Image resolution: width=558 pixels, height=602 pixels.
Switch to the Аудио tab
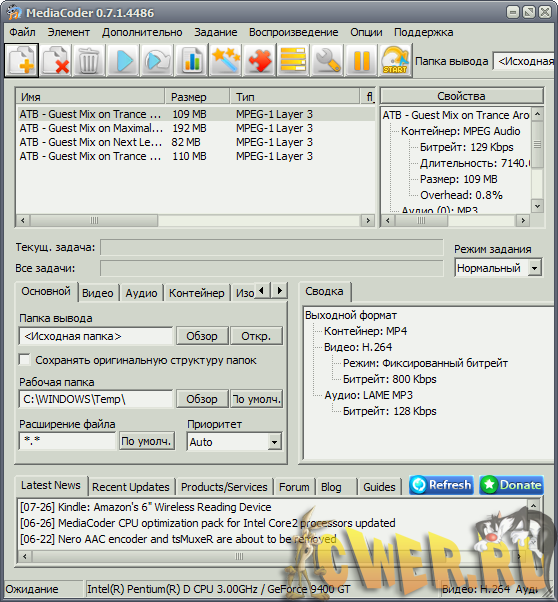[x=141, y=293]
